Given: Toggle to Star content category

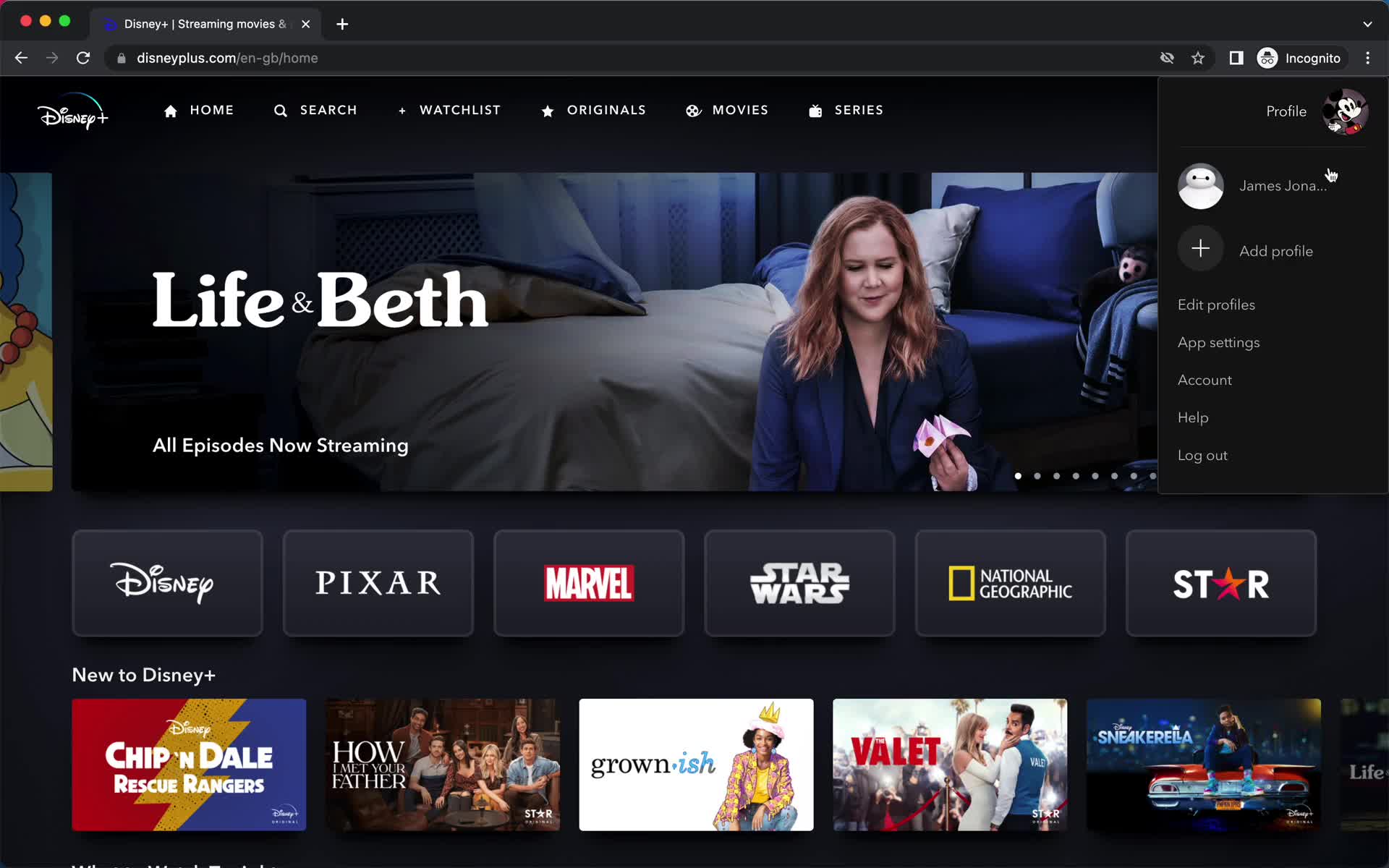Looking at the screenshot, I should click(x=1221, y=583).
